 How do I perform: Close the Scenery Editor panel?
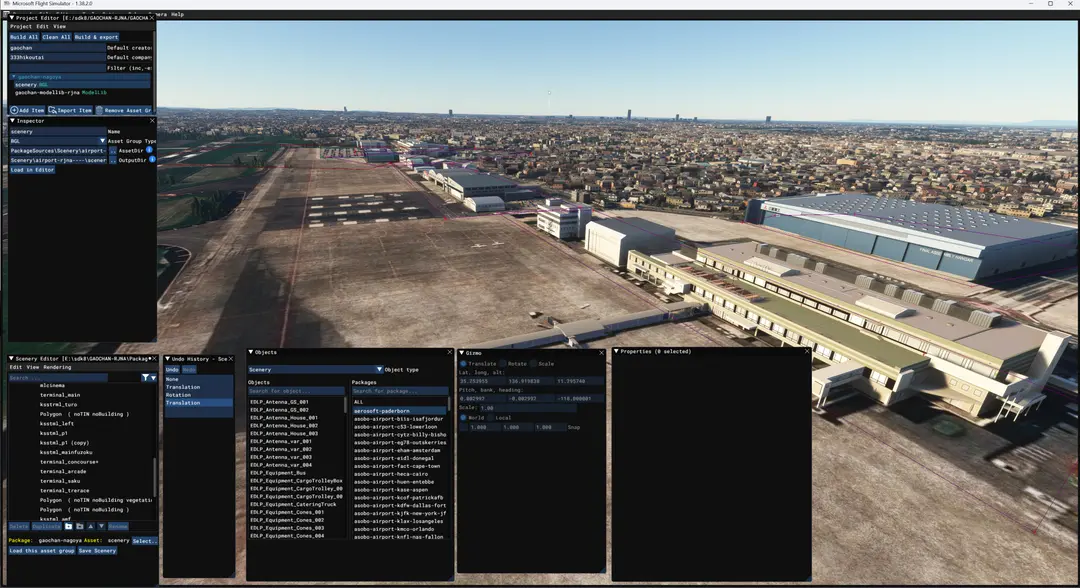154,359
